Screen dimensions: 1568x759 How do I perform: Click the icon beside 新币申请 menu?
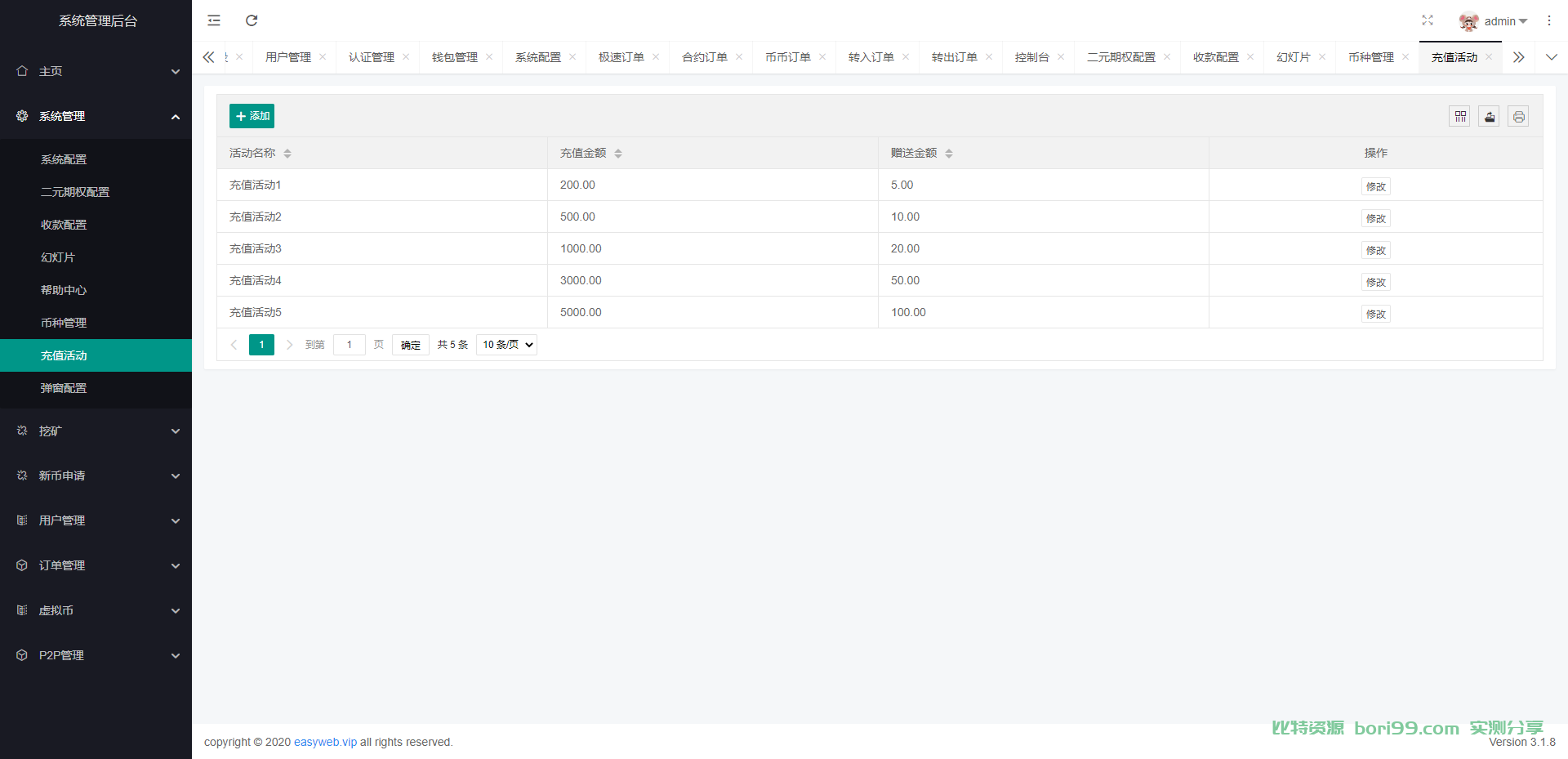pos(22,475)
